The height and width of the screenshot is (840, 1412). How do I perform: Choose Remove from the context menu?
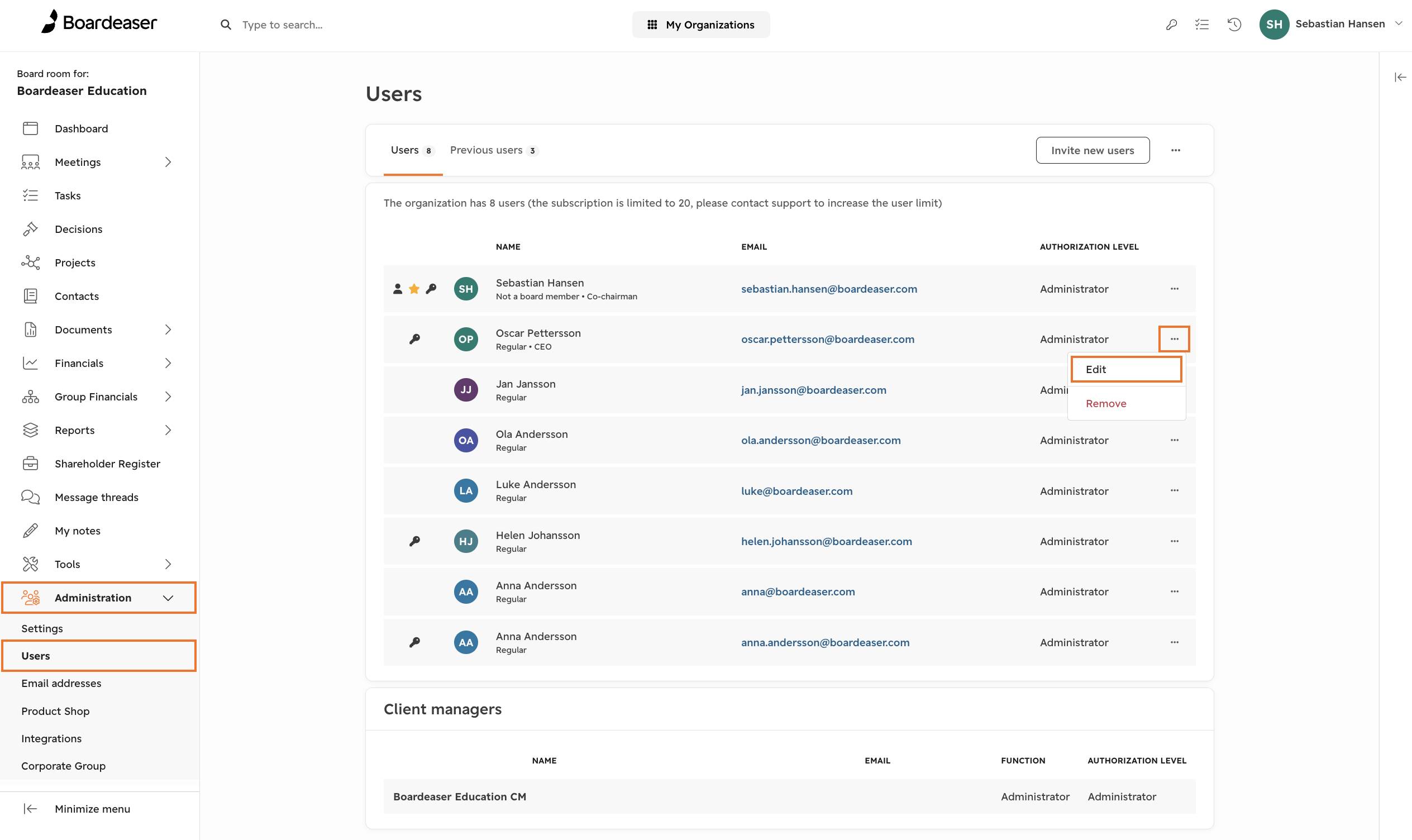[1105, 404]
